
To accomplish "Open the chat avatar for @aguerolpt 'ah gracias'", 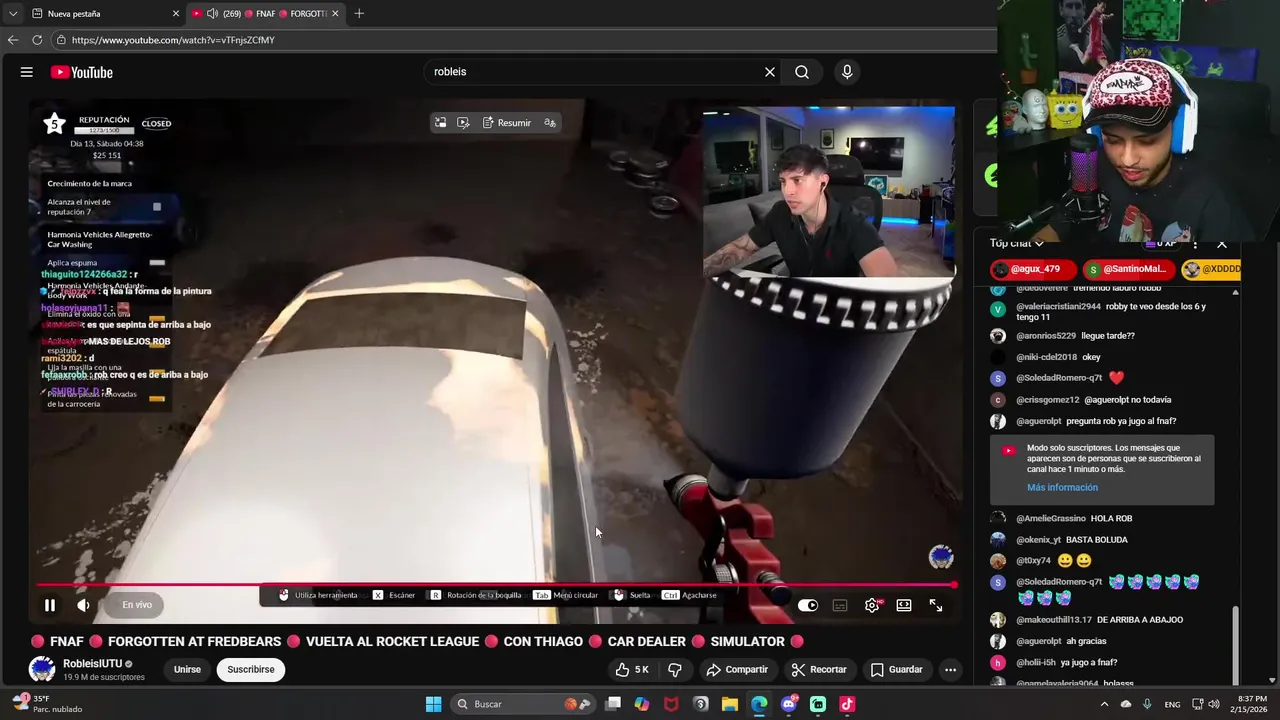I will [998, 641].
